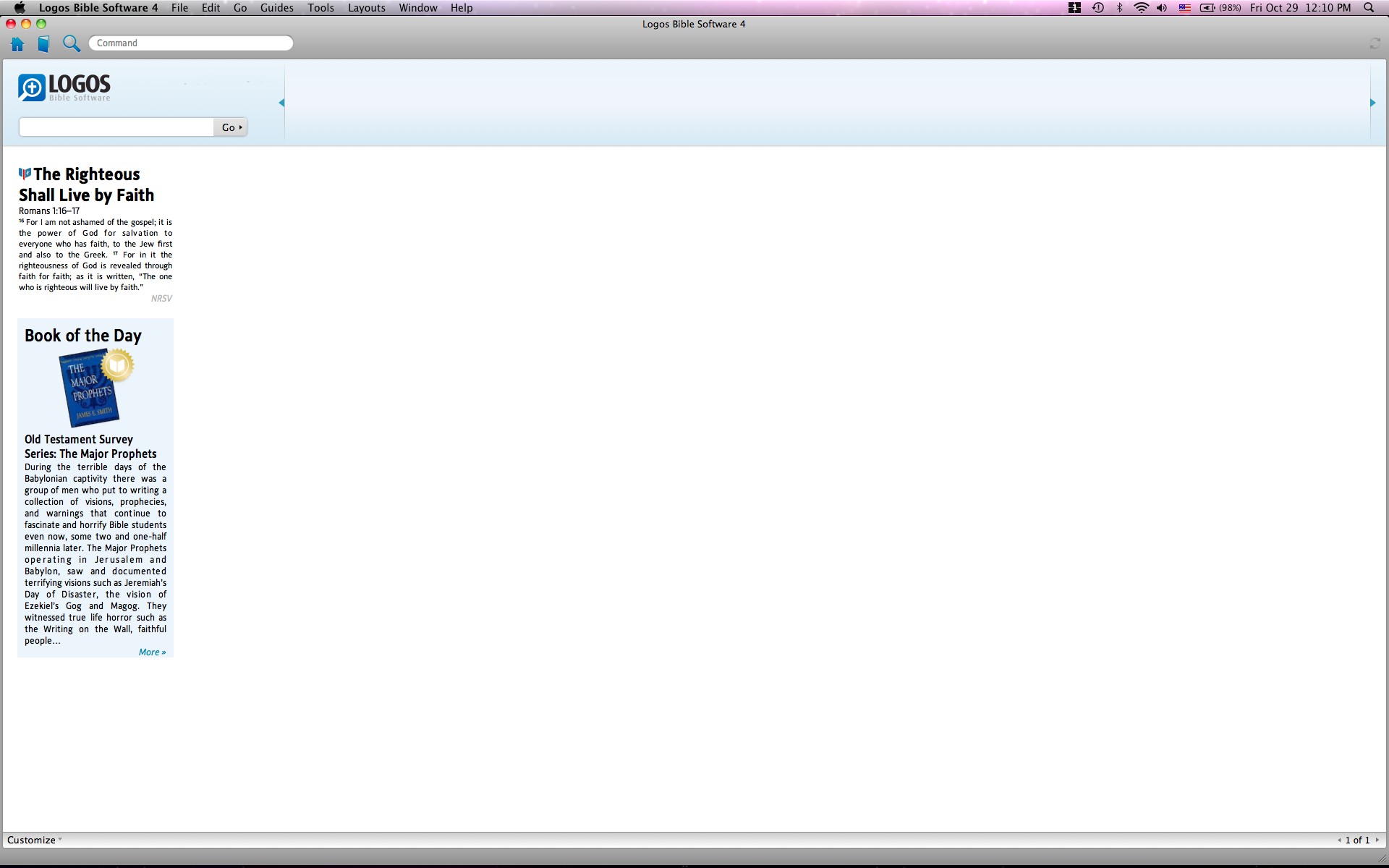Click the US flag input source icon
This screenshot has height=868, width=1389.
(1185, 8)
